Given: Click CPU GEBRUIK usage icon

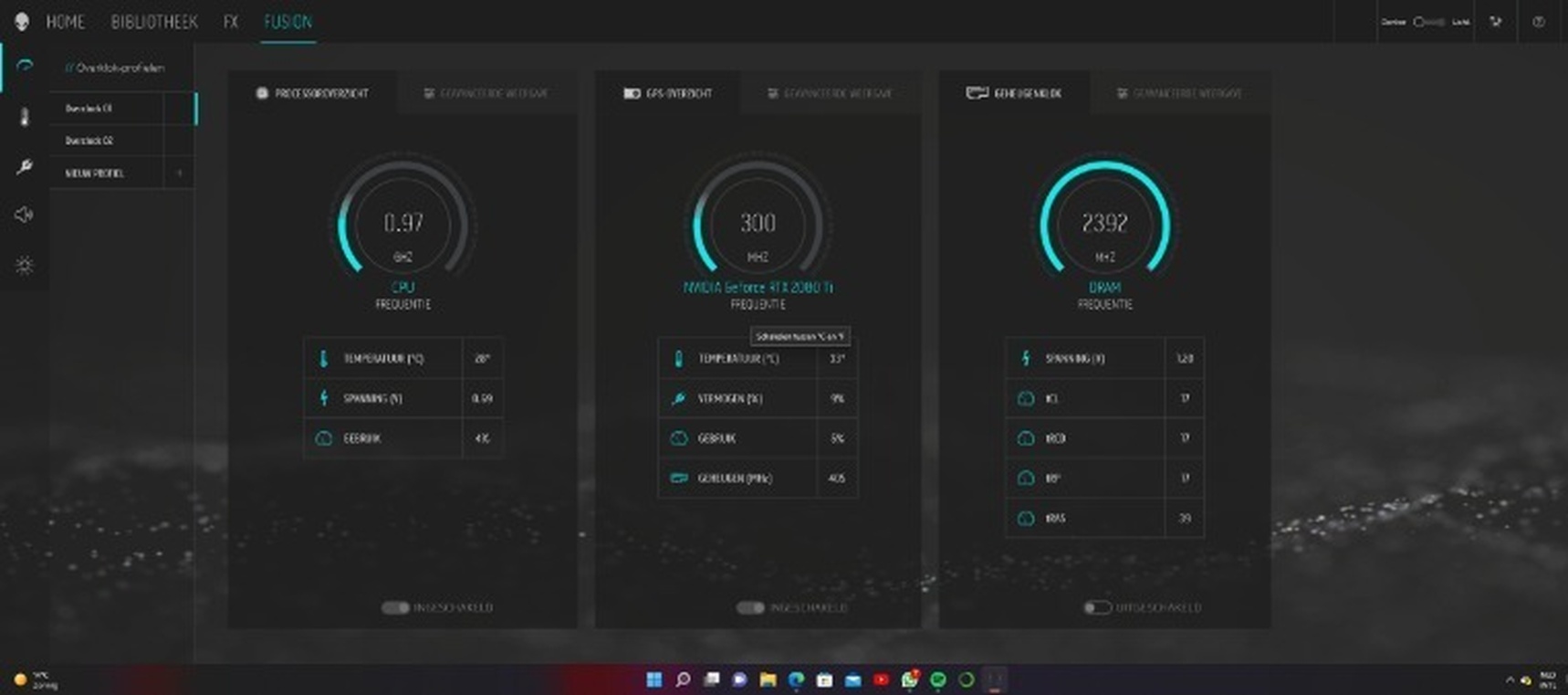Looking at the screenshot, I should coord(323,438).
